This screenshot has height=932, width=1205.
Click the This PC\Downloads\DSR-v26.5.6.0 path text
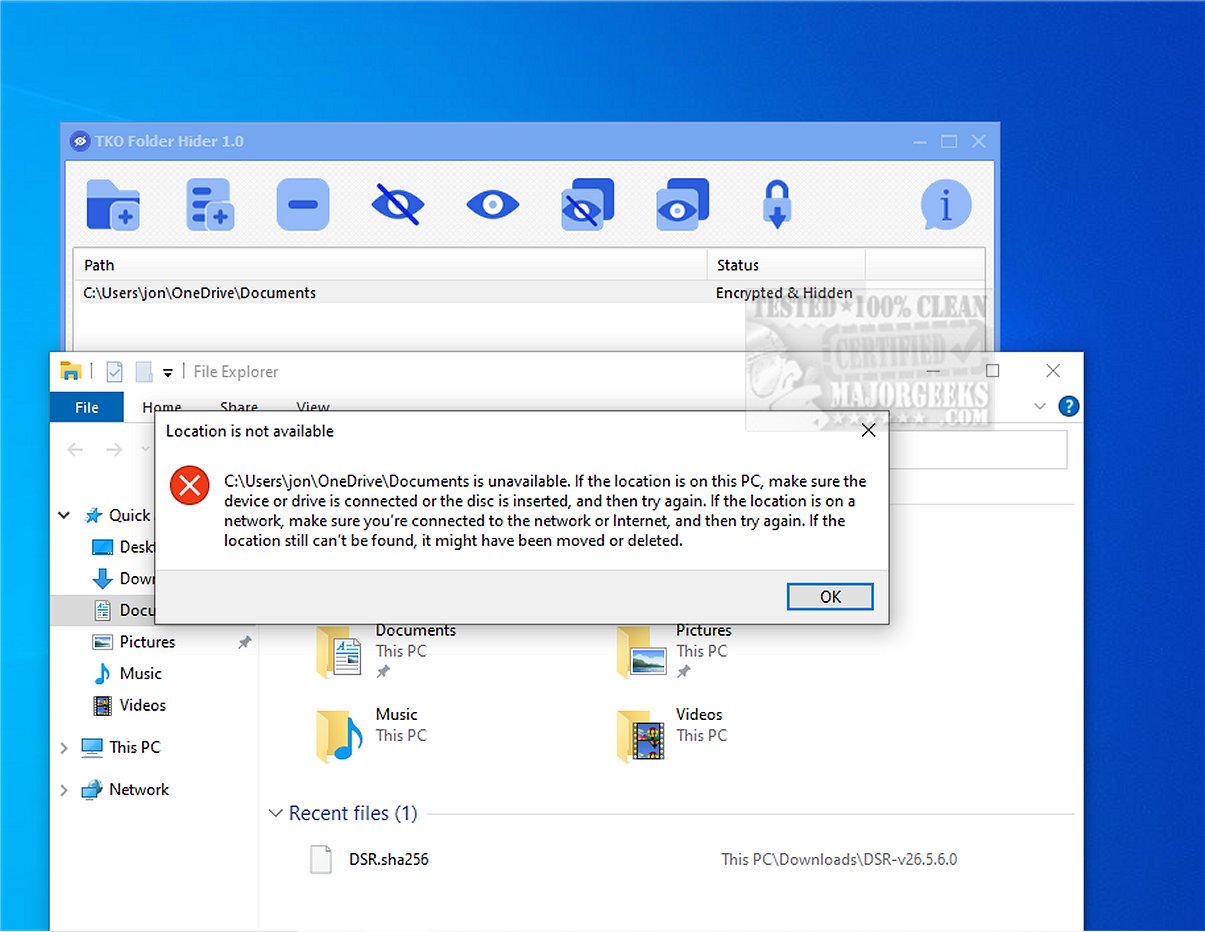[x=839, y=859]
